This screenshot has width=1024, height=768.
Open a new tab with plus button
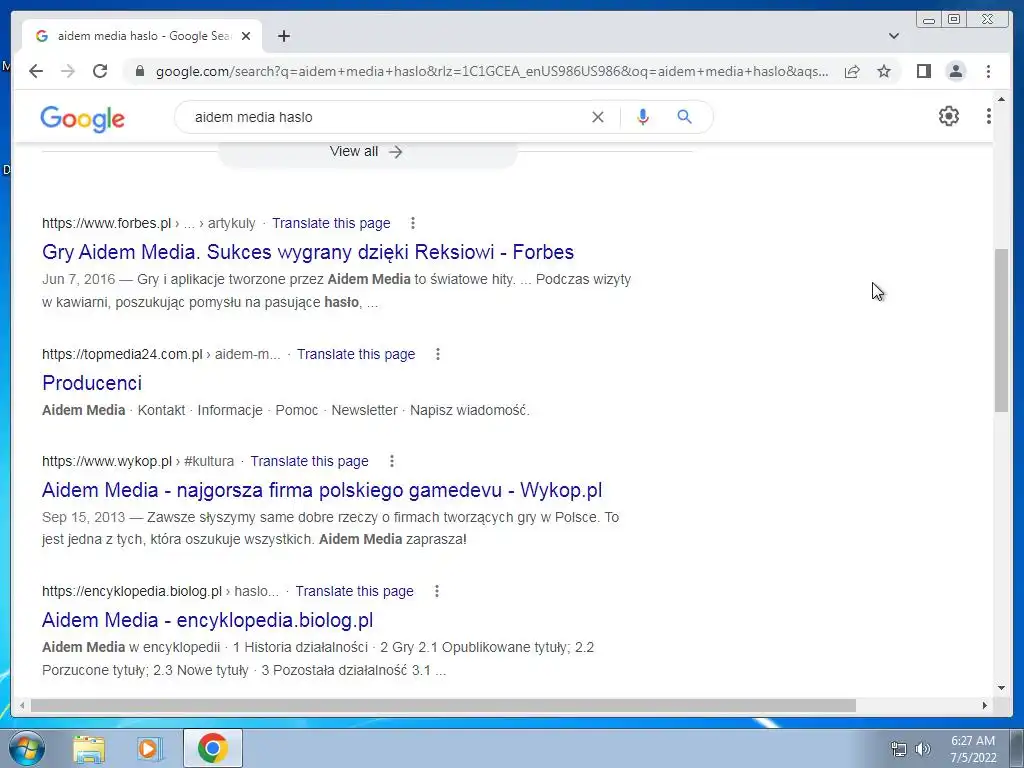[283, 36]
